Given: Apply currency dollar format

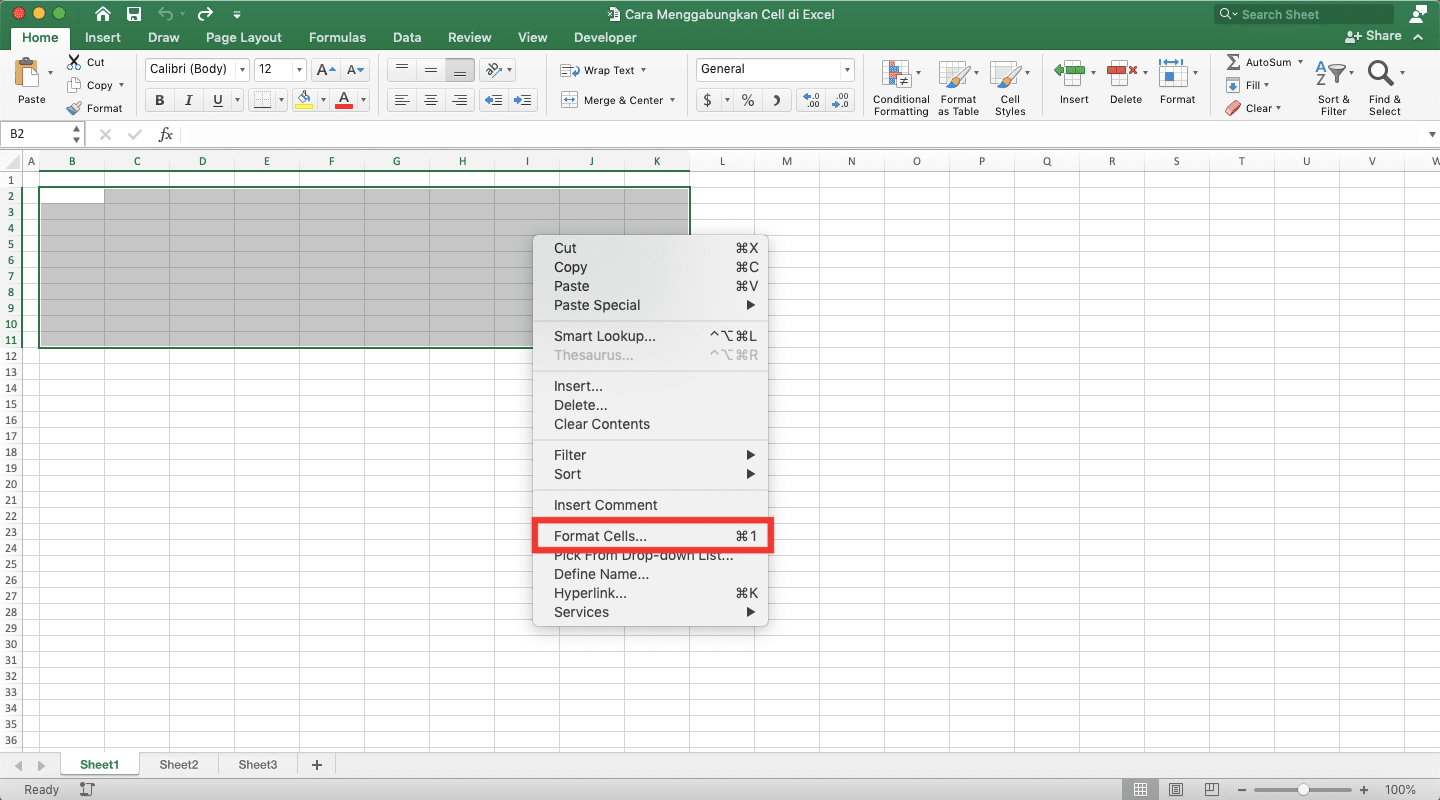Looking at the screenshot, I should 708,100.
